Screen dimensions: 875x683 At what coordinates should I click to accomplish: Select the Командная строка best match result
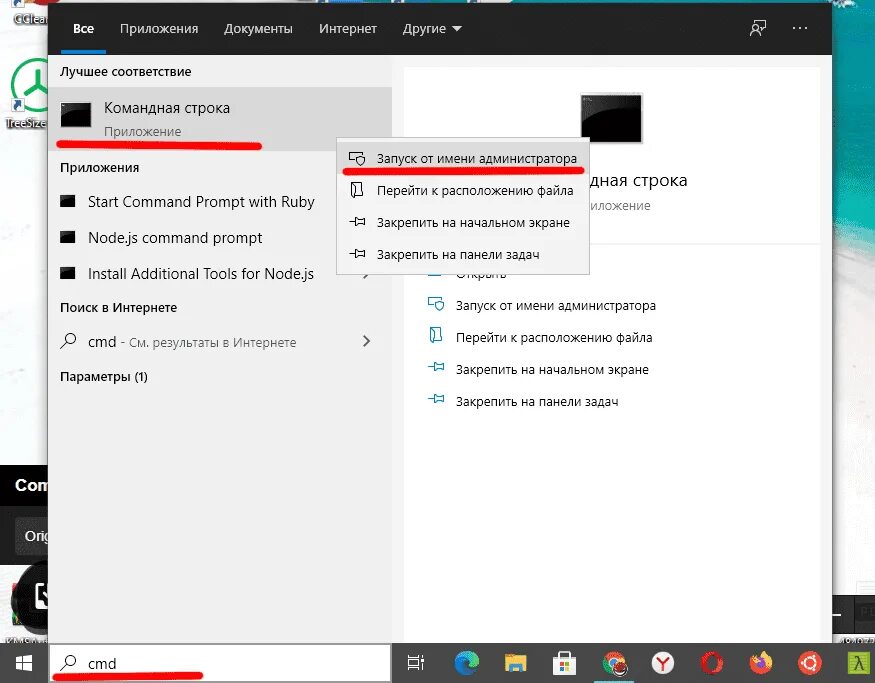click(x=220, y=118)
